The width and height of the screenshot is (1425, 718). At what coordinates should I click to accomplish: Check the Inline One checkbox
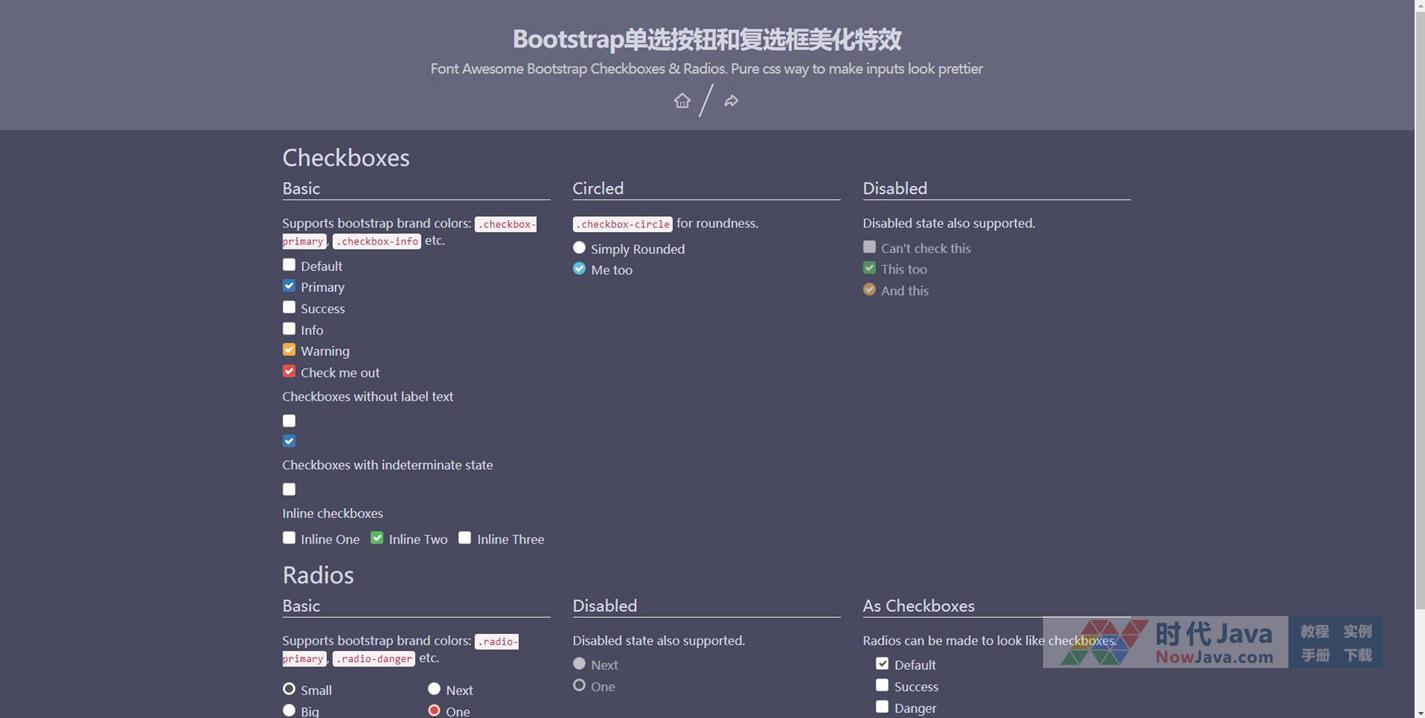click(289, 538)
